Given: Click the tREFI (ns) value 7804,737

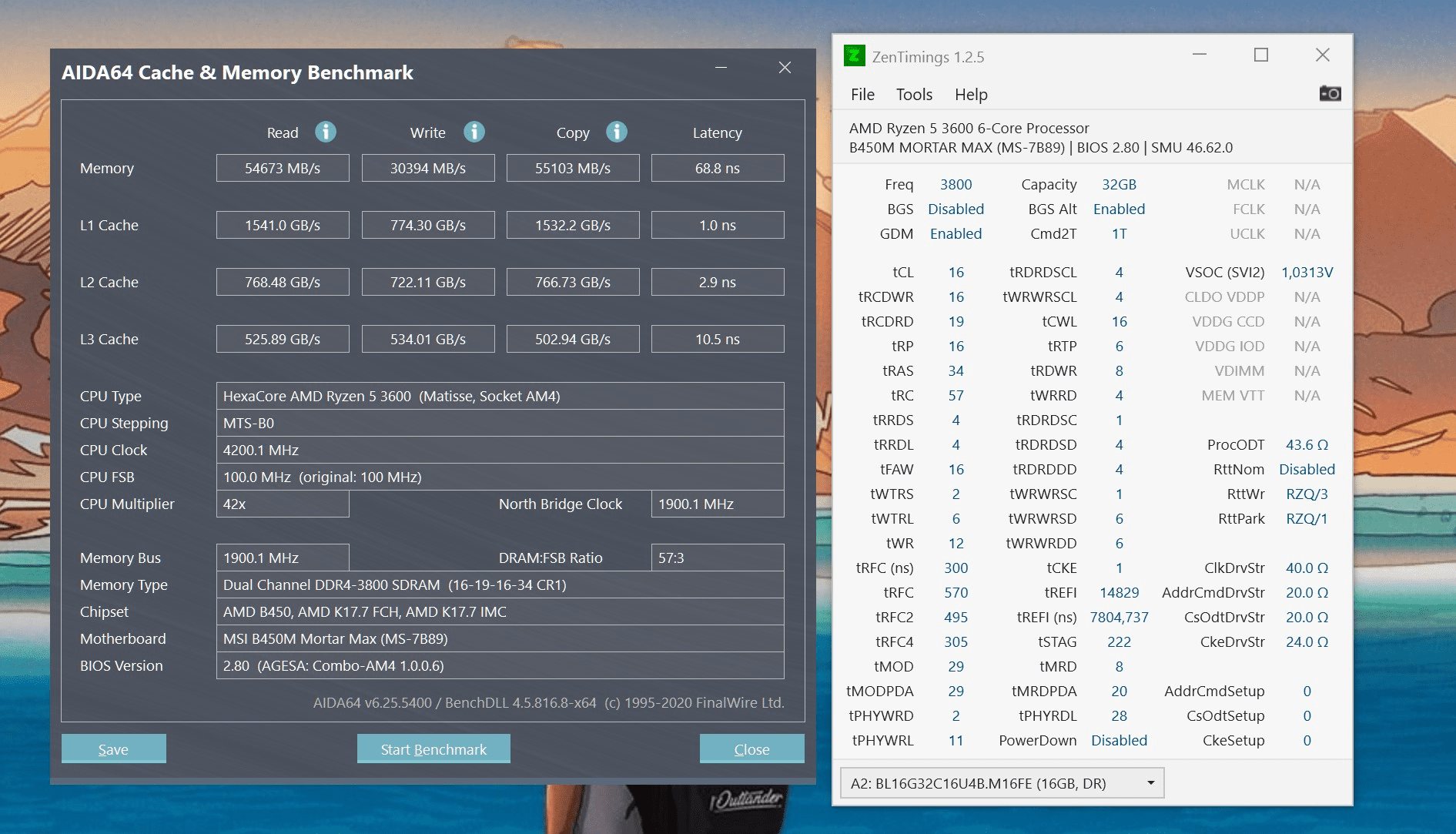Looking at the screenshot, I should (x=1119, y=617).
